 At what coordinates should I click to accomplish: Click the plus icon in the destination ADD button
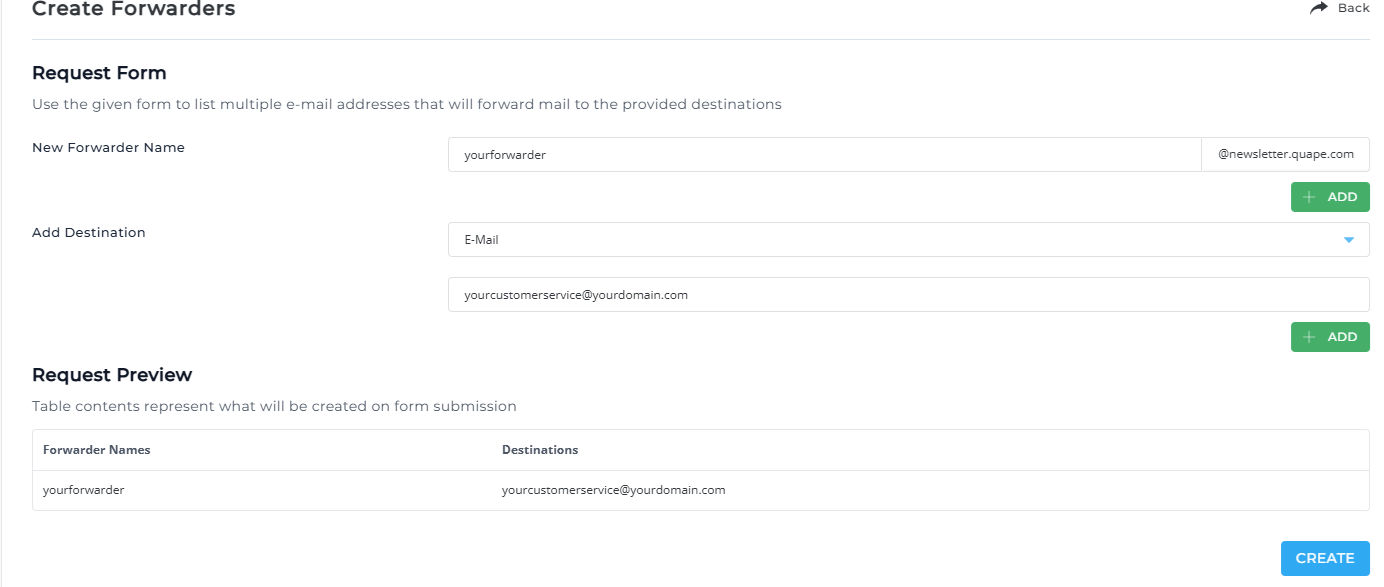click(x=1309, y=337)
